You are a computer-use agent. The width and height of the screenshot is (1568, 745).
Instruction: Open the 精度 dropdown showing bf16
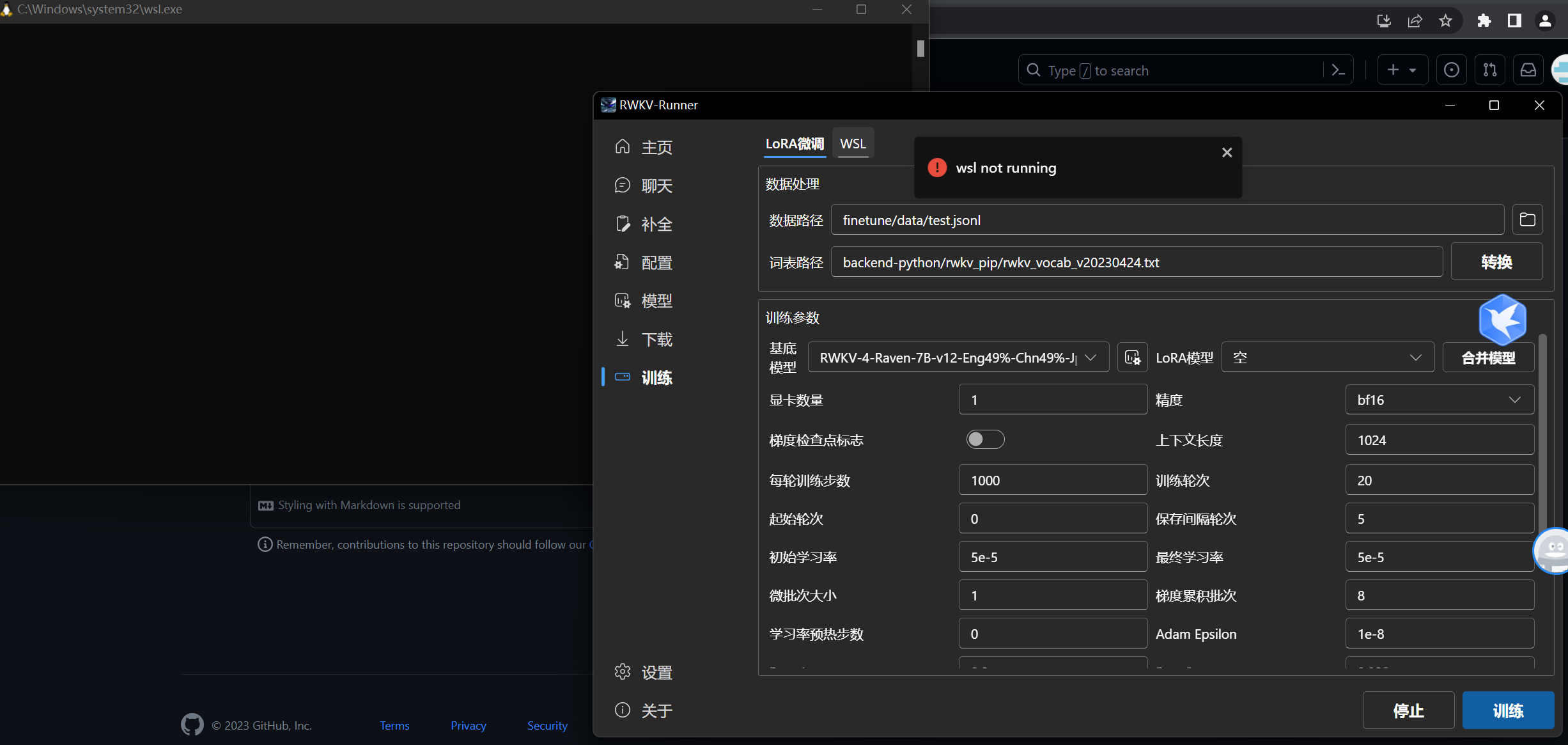click(x=1439, y=399)
